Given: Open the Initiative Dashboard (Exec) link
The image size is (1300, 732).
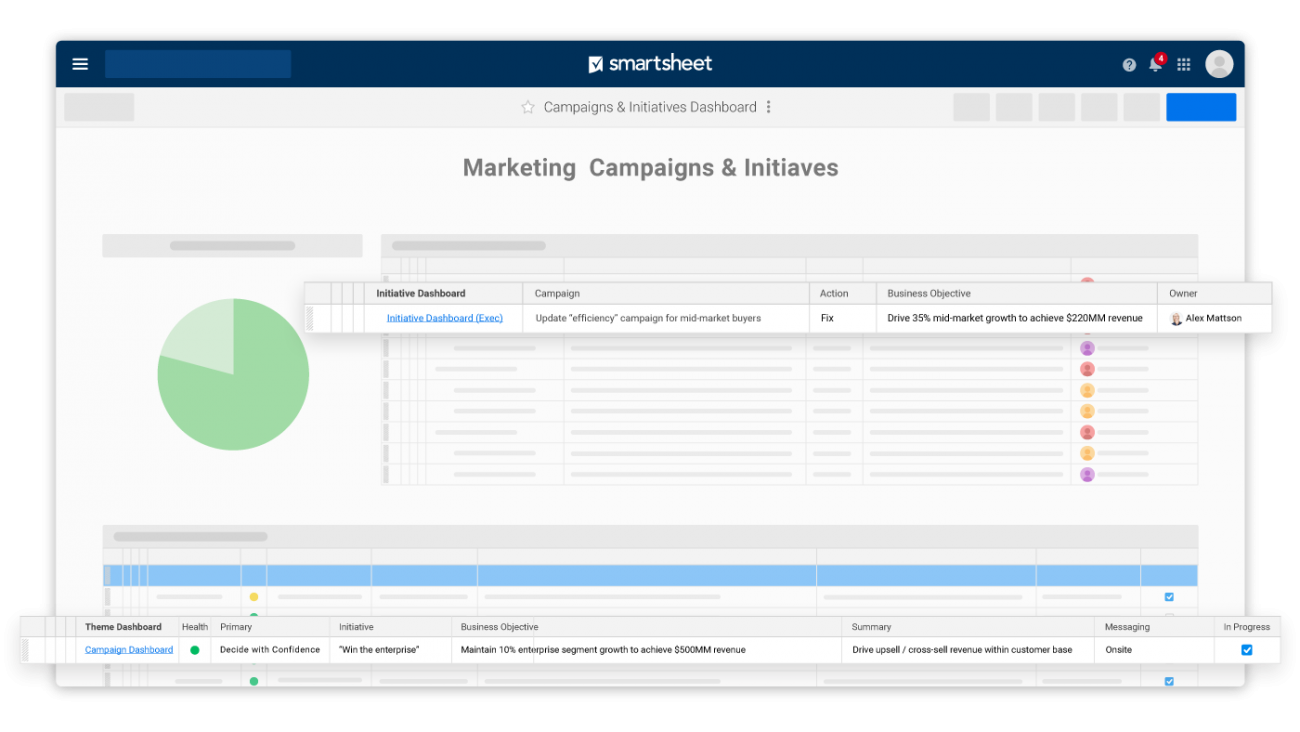Looking at the screenshot, I should click(443, 317).
